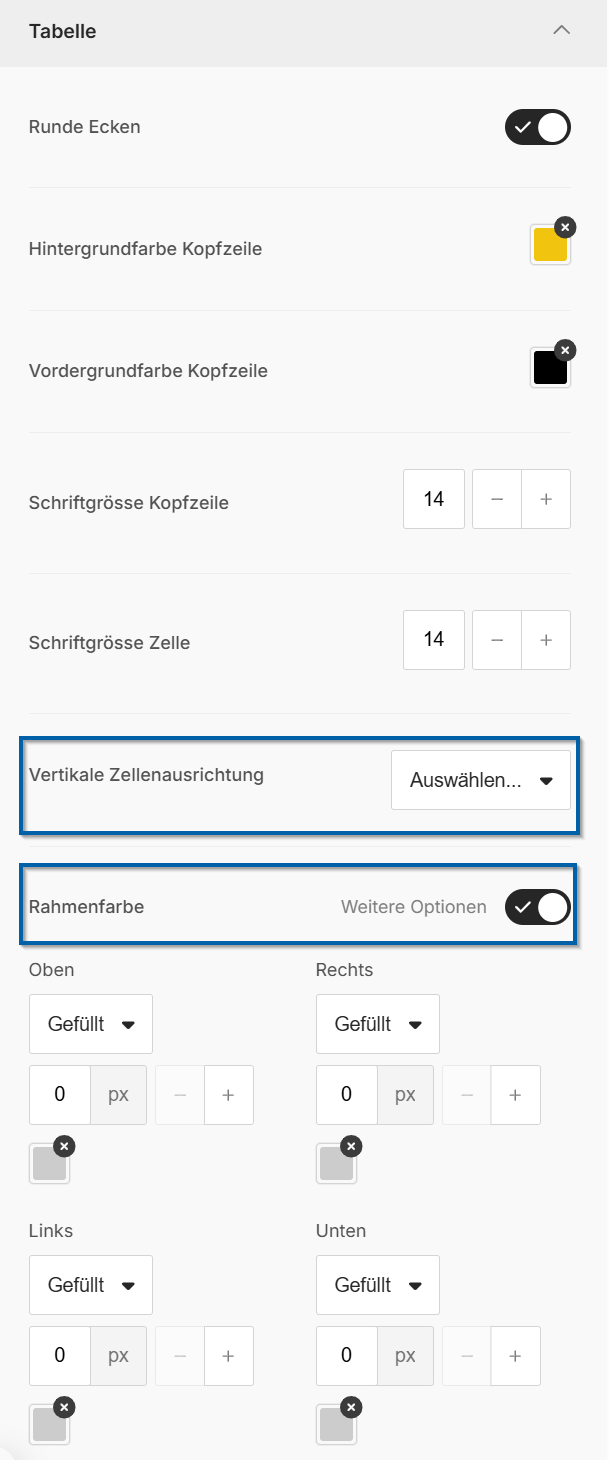Remove the Rechts border color with X icon
Screen dimensions: 609x1460
pos(350,1146)
